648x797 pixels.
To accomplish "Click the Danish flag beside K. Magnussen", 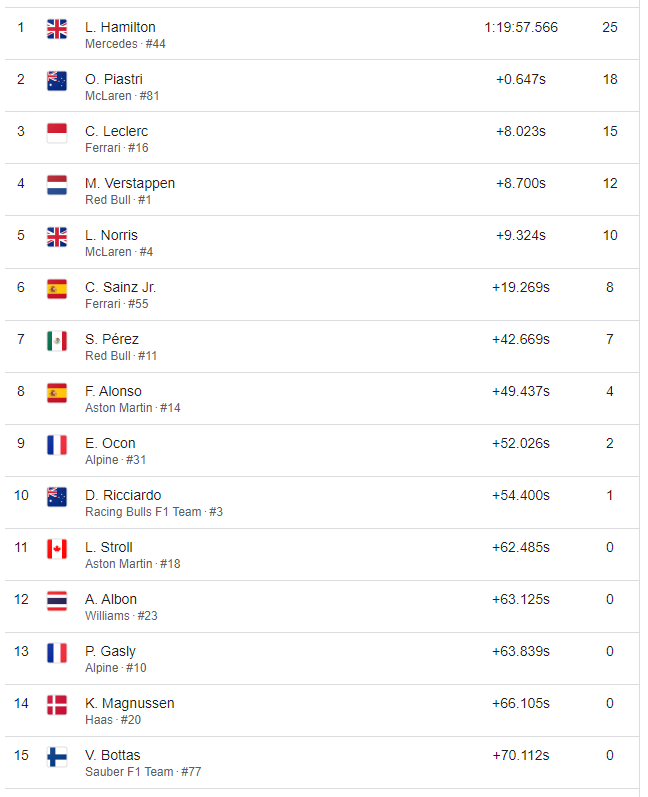I will (56, 705).
